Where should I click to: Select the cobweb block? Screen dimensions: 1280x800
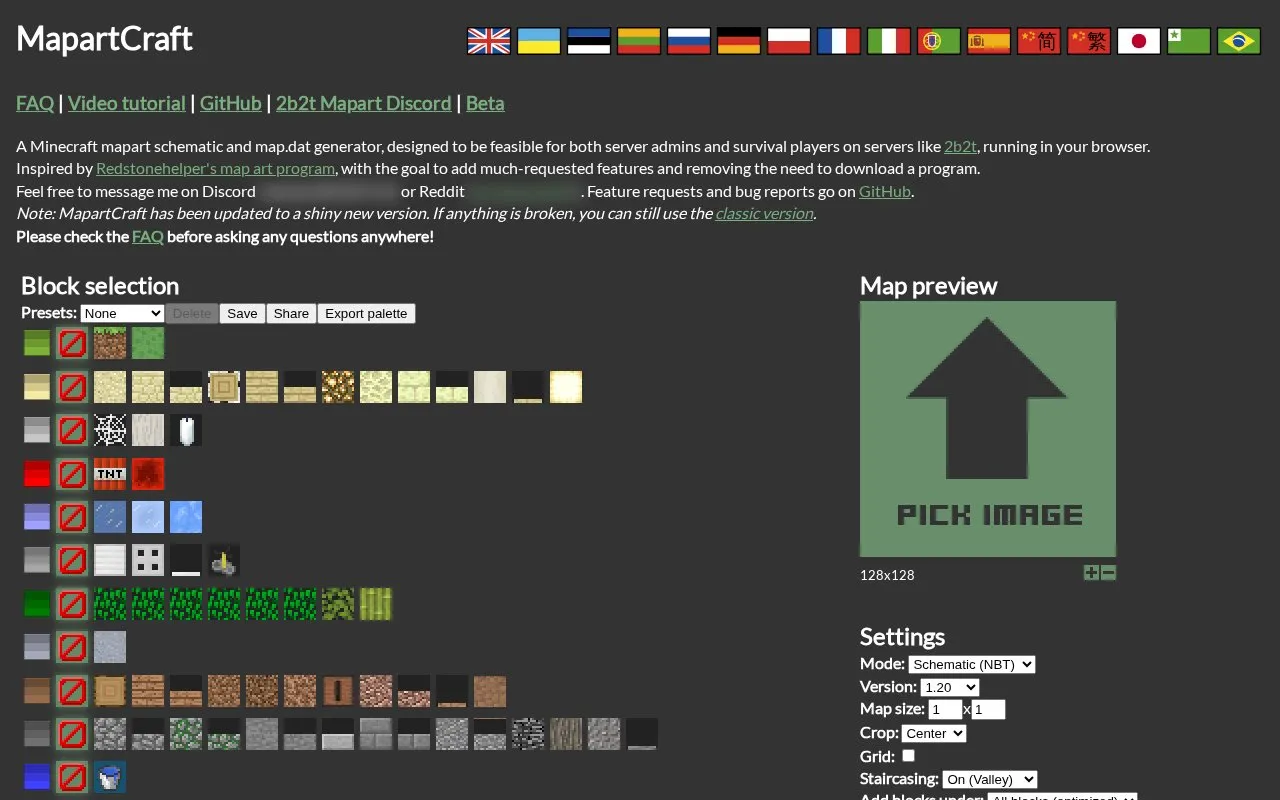tap(110, 430)
